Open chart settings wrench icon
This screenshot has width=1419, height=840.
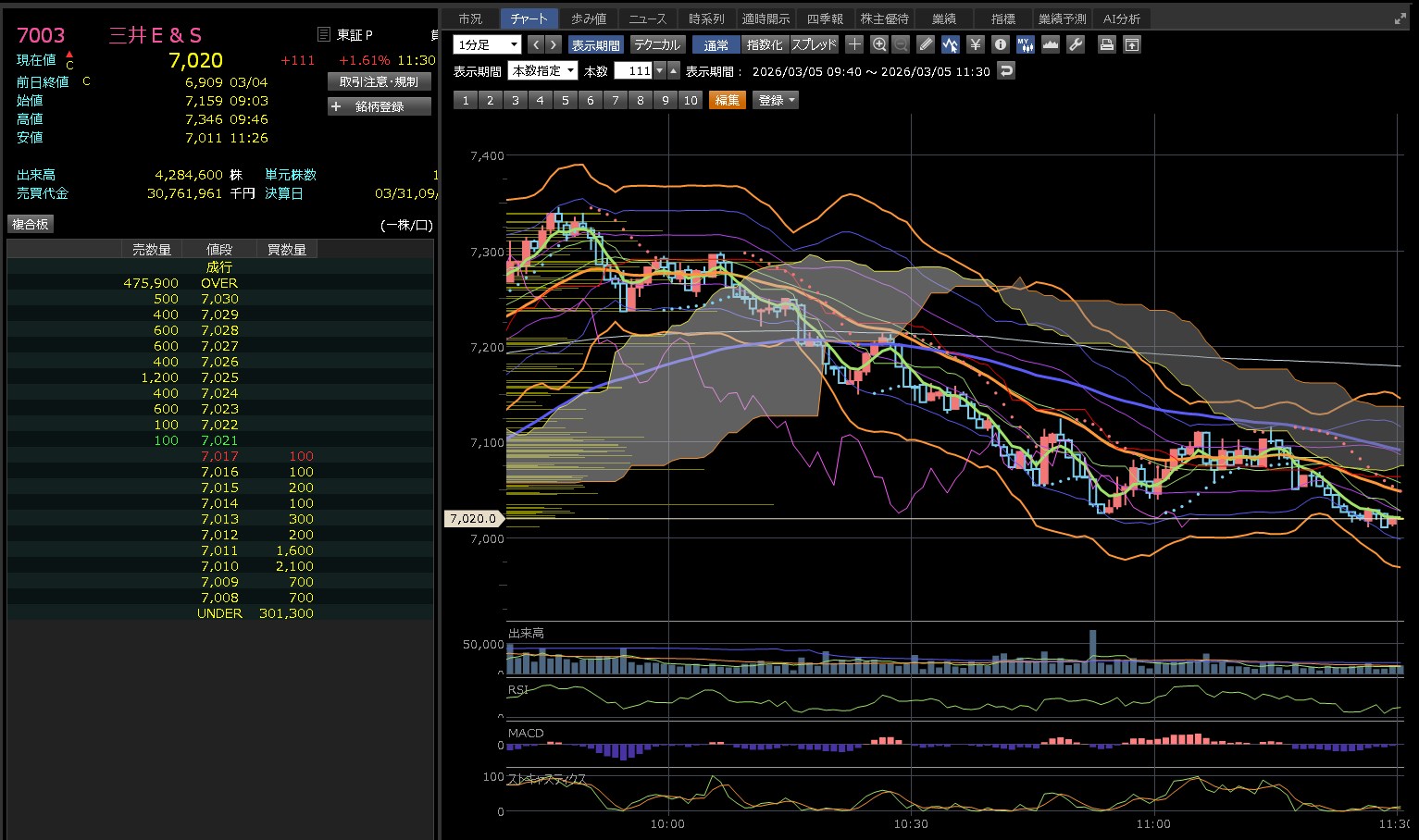point(1075,44)
